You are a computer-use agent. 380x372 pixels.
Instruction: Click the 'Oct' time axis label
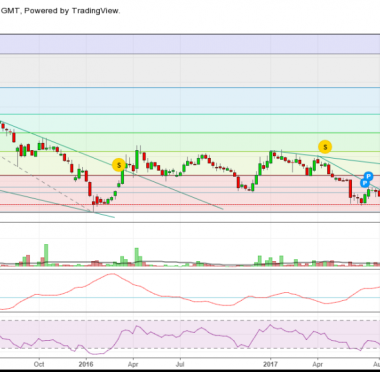point(39,364)
